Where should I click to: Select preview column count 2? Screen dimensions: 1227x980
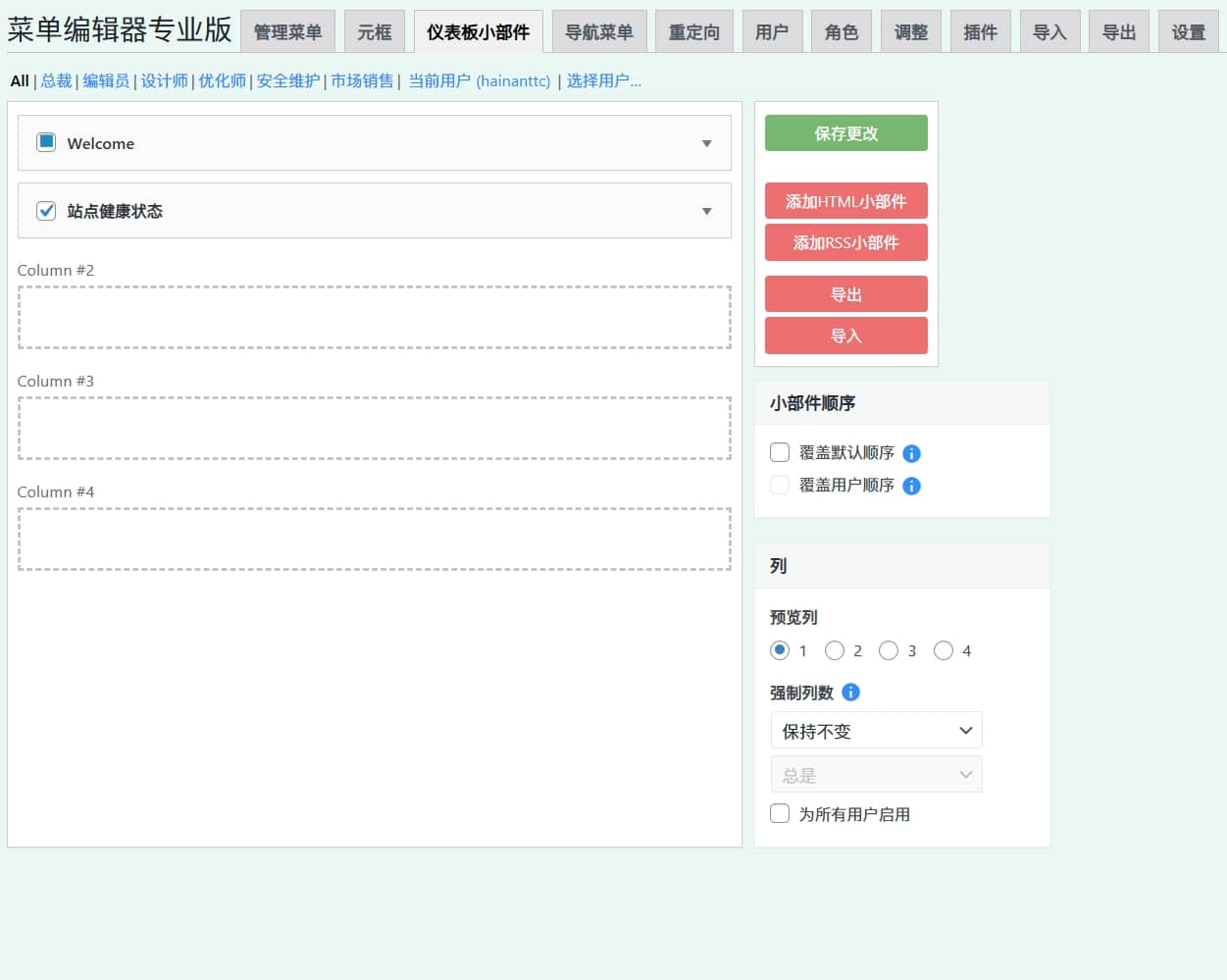835,650
